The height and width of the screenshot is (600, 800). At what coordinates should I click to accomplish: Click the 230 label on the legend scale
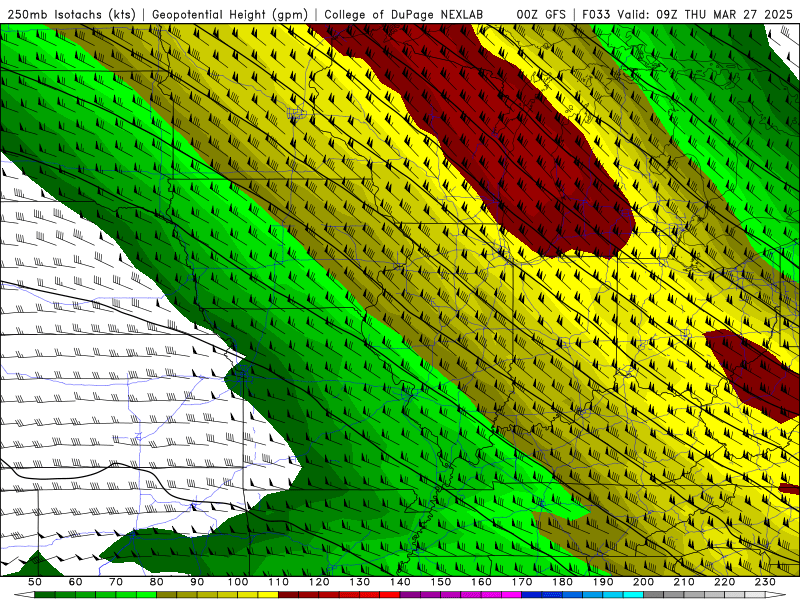[x=765, y=582]
